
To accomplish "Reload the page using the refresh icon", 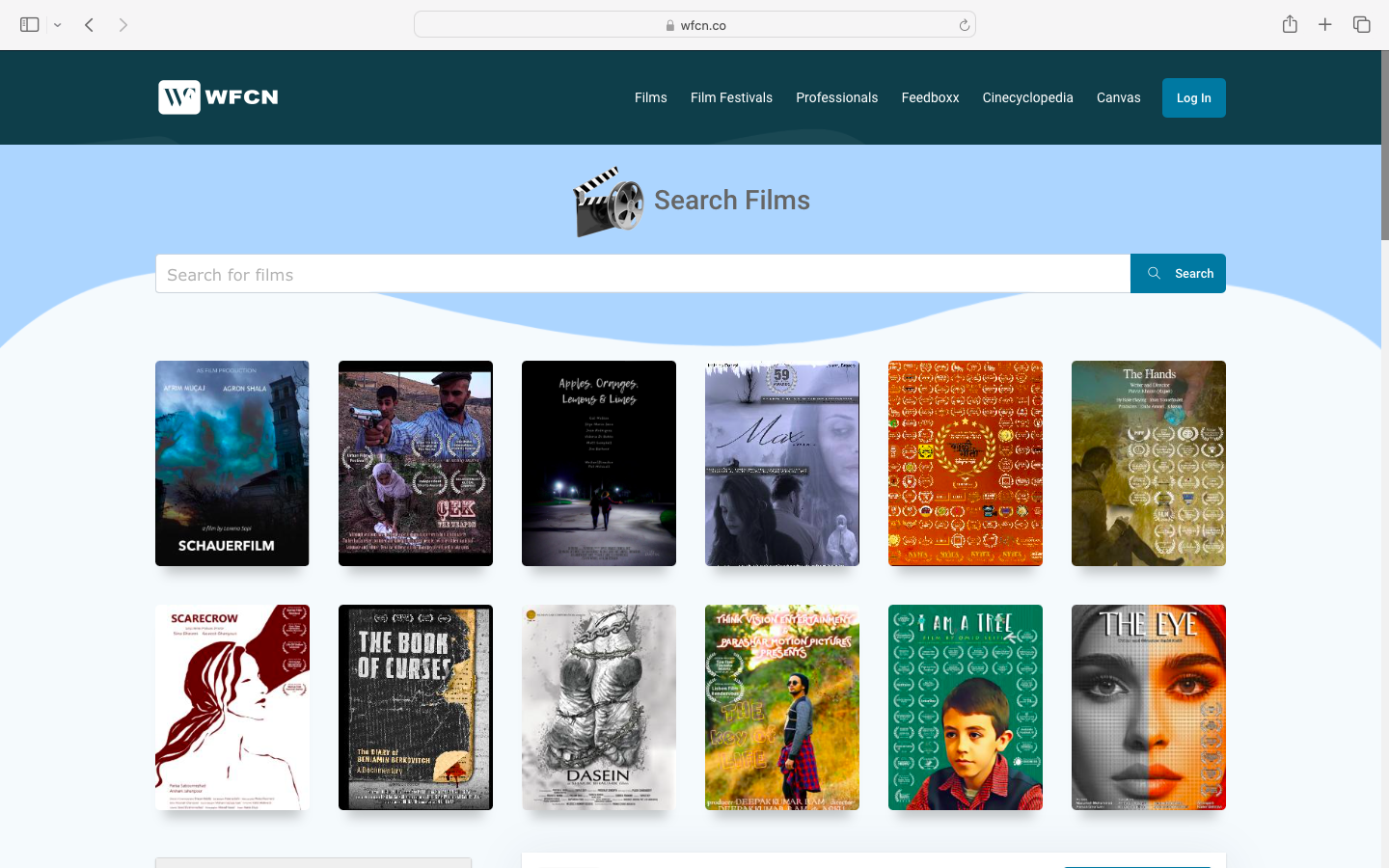I will tap(965, 24).
